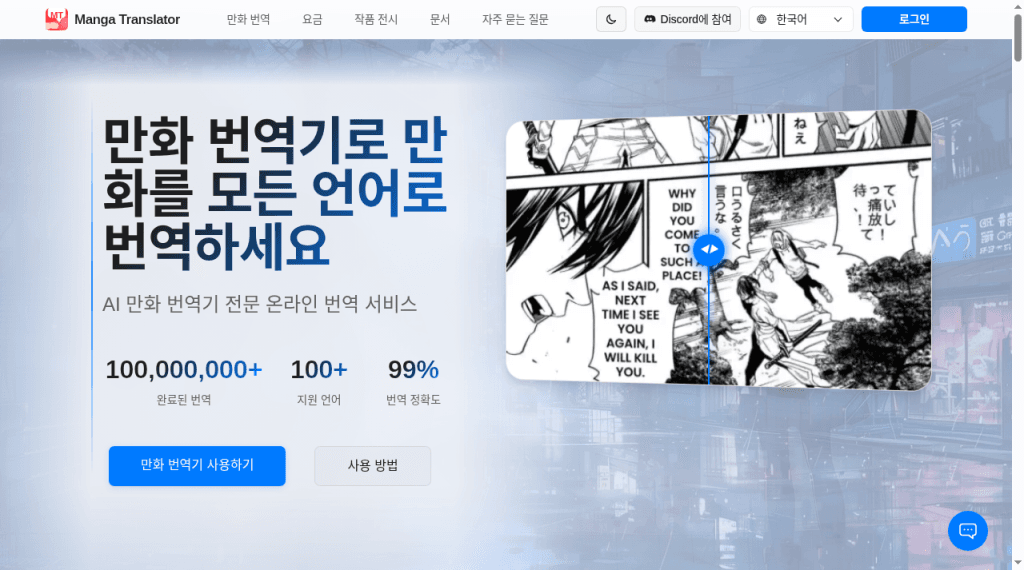Click the 100+ supported languages statistic
This screenshot has height=570, width=1024.
coord(319,370)
